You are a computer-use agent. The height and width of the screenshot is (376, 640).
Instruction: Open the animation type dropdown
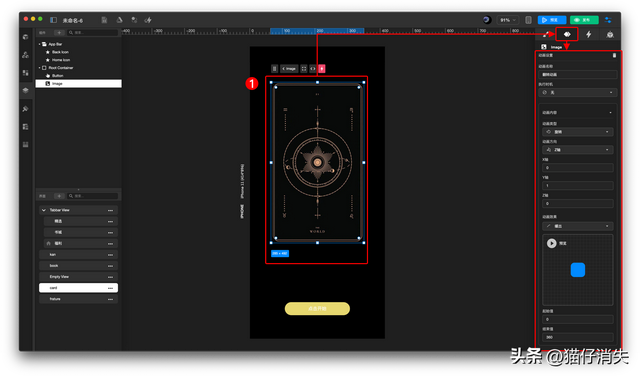(x=578, y=132)
